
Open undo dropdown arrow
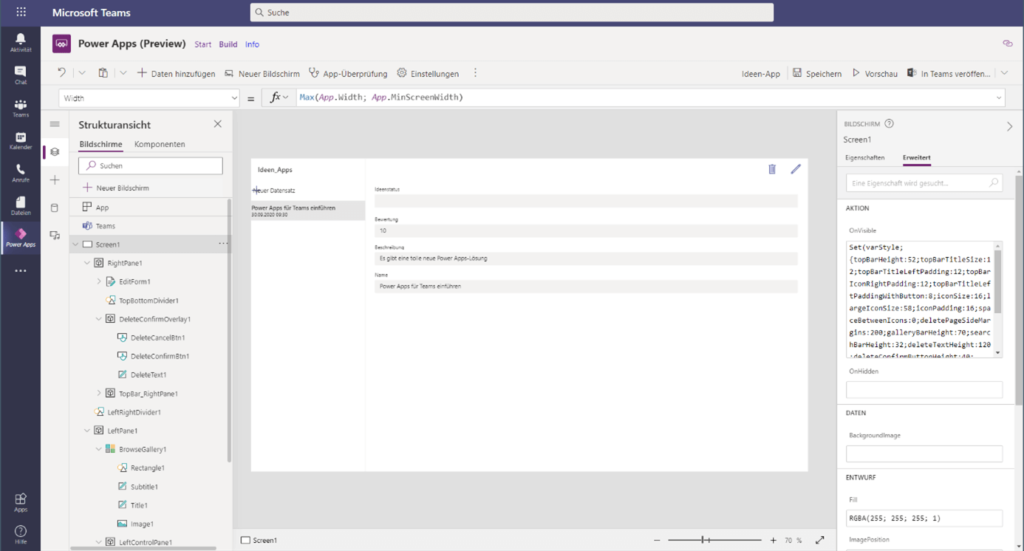82,73
